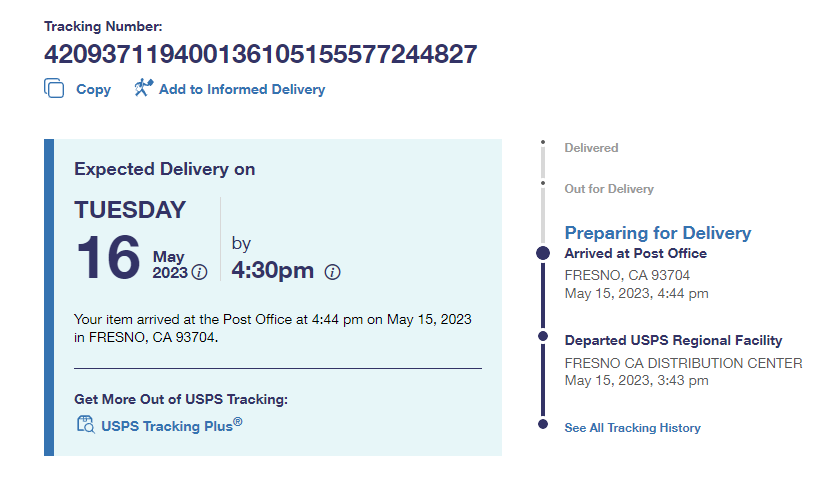Image resolution: width=831 pixels, height=484 pixels.
Task: Click the Departed USPS Regional Facility entry title
Action: pos(673,341)
